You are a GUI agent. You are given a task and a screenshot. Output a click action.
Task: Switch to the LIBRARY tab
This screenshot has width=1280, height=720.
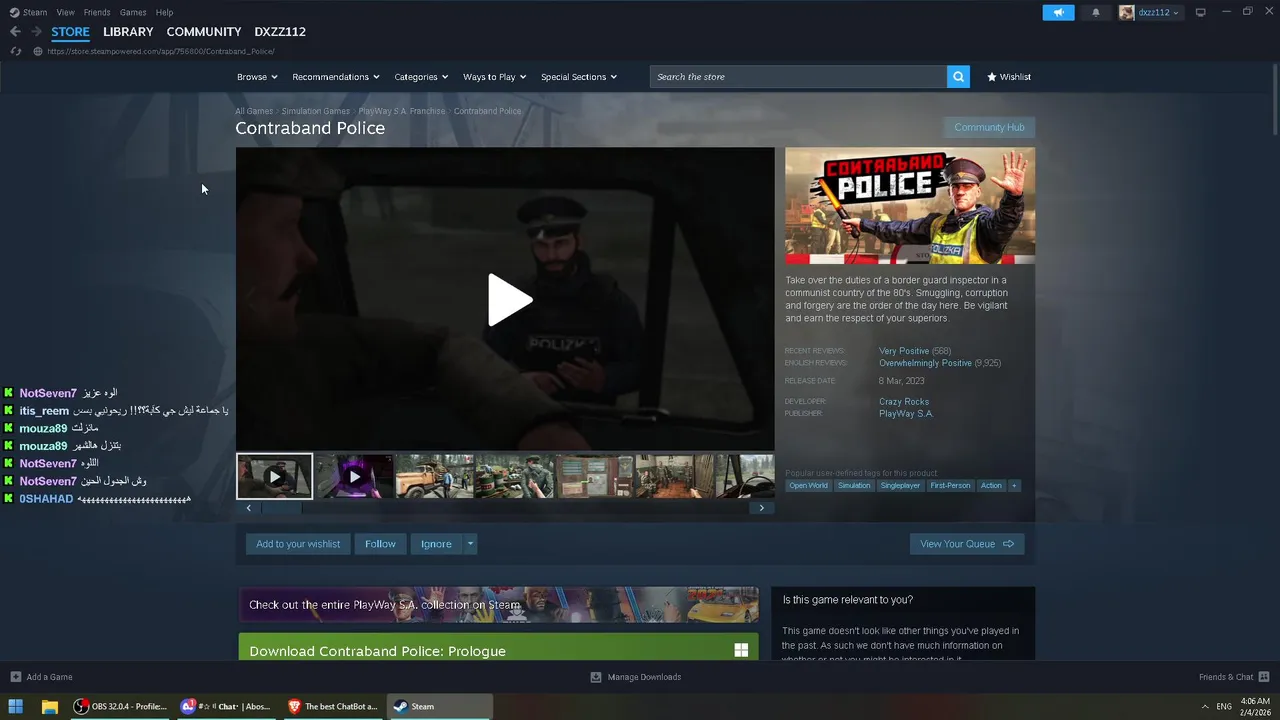[x=128, y=32]
